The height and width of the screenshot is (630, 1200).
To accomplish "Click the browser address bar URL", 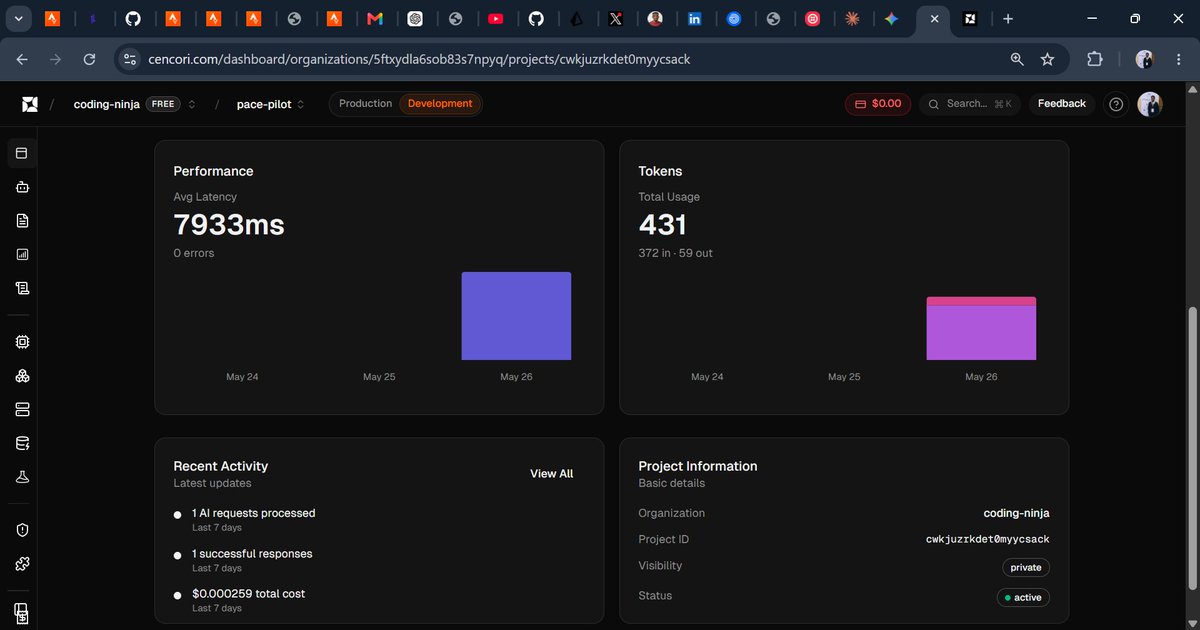I will point(420,59).
